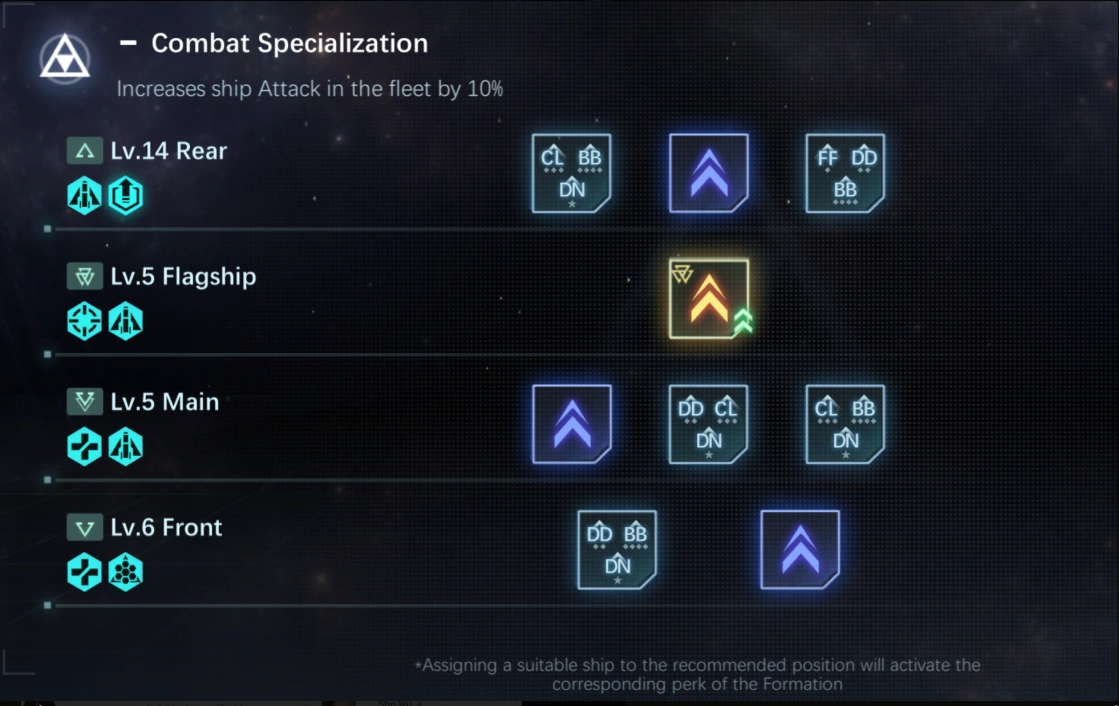The image size is (1119, 706).
Task: Select the FF DD BB slot in Rear row
Action: 845,173
